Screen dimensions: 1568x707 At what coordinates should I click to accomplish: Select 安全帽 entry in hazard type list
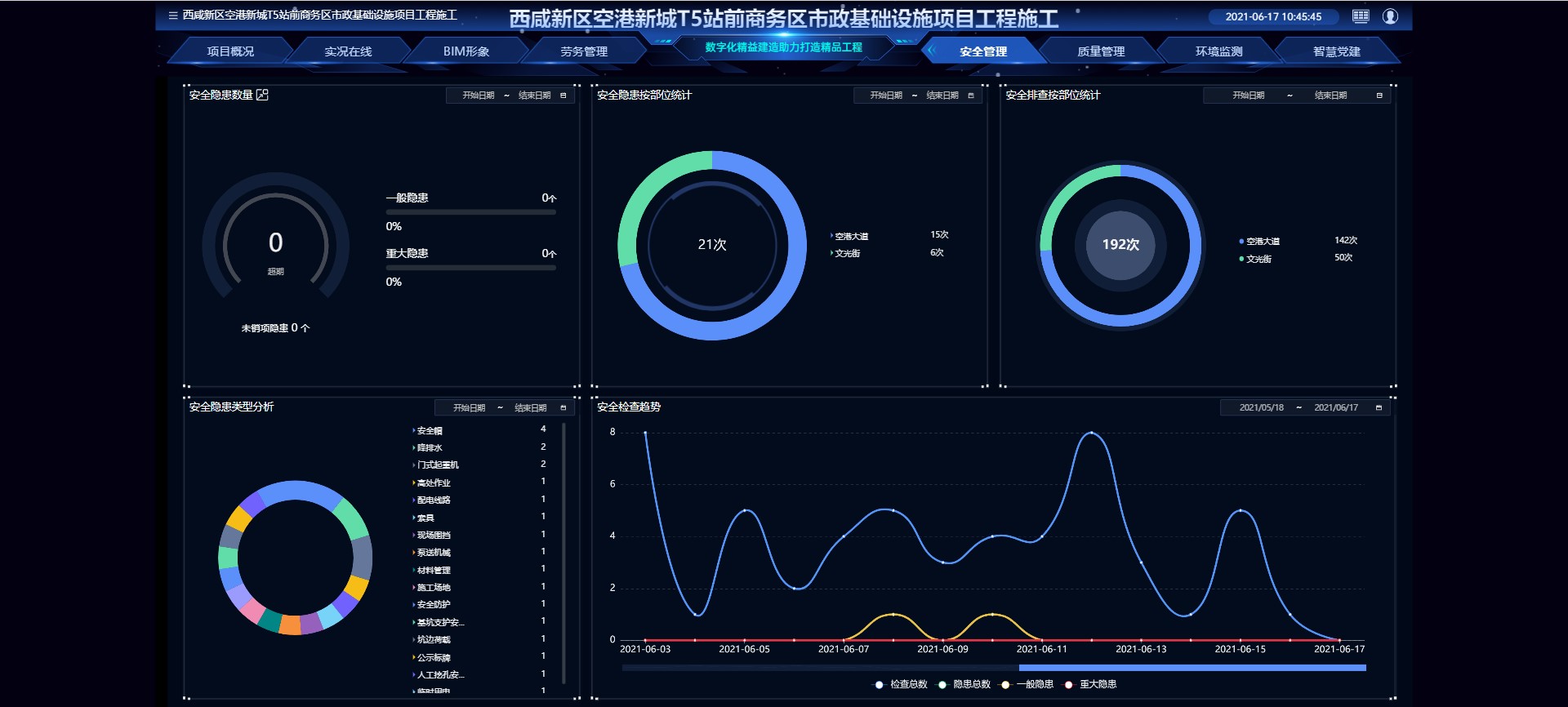pos(430,430)
